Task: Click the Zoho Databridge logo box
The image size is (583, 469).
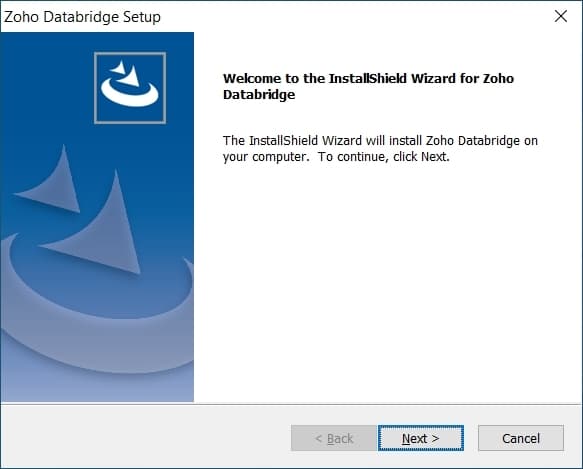Action: coord(130,88)
